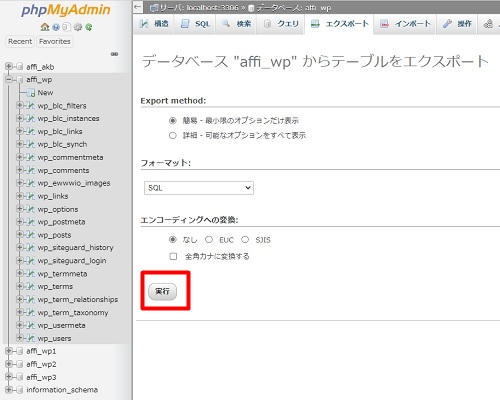500x400 pixels.
Task: Click the New table icon under affi_wp
Action: click(31, 93)
